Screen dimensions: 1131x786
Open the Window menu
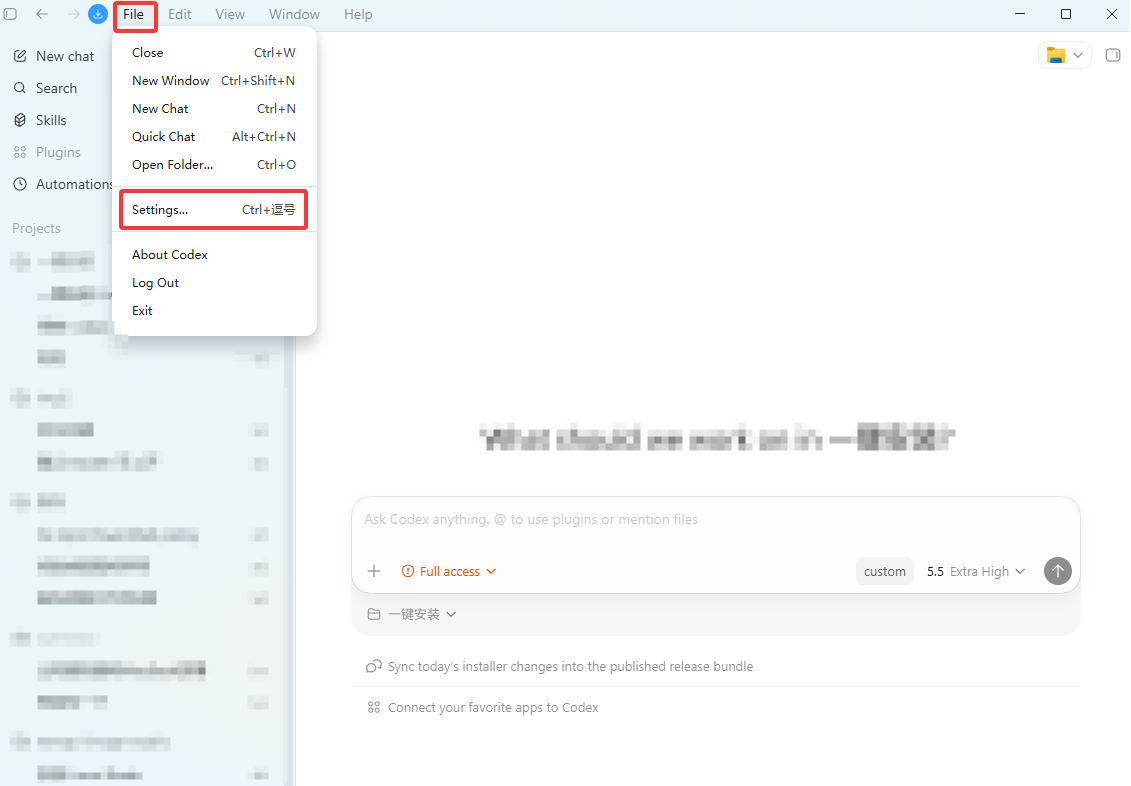click(294, 14)
